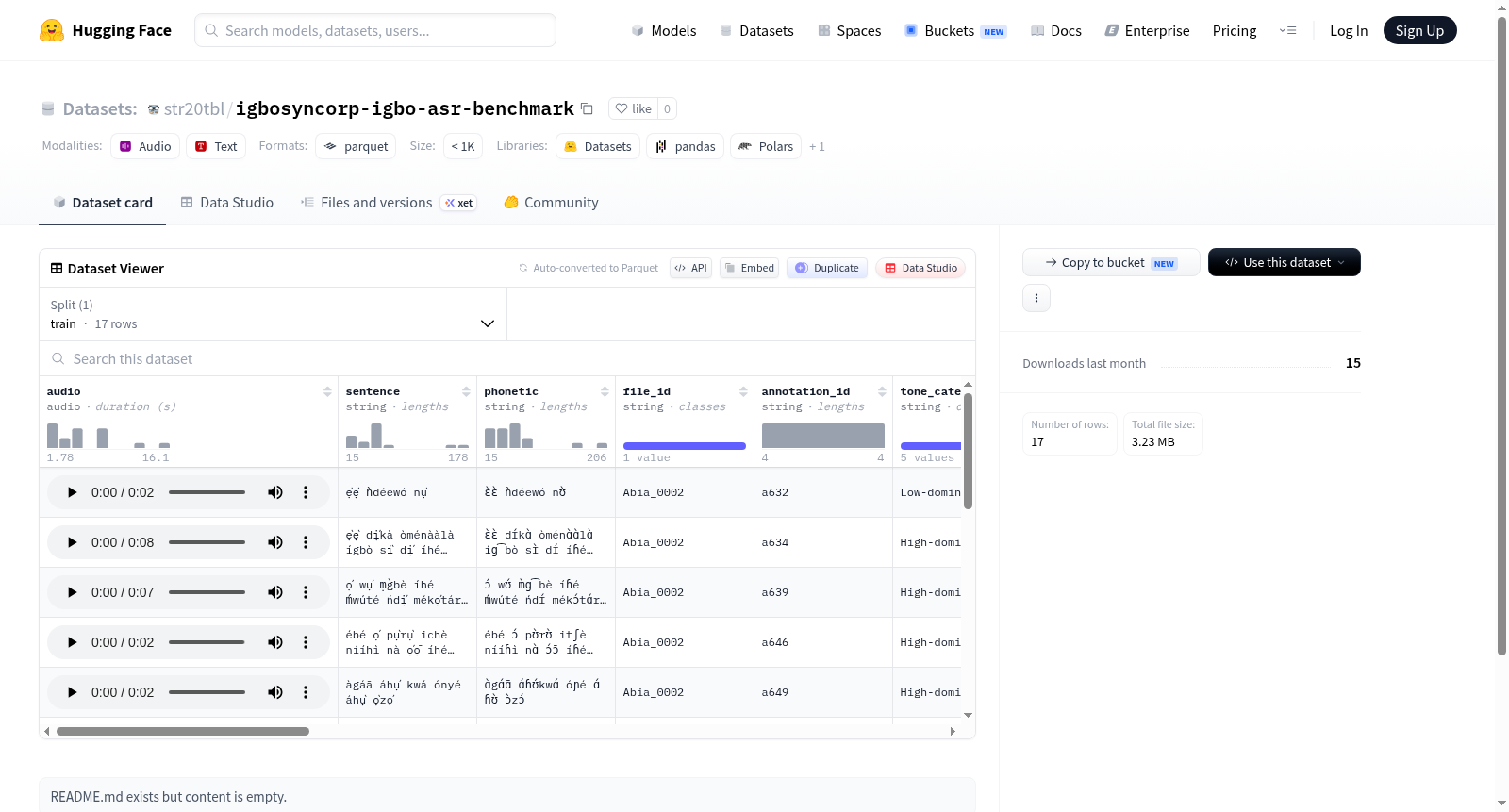This screenshot has width=1509, height=812.
Task: Sort by the annotation_id column
Action: click(882, 391)
